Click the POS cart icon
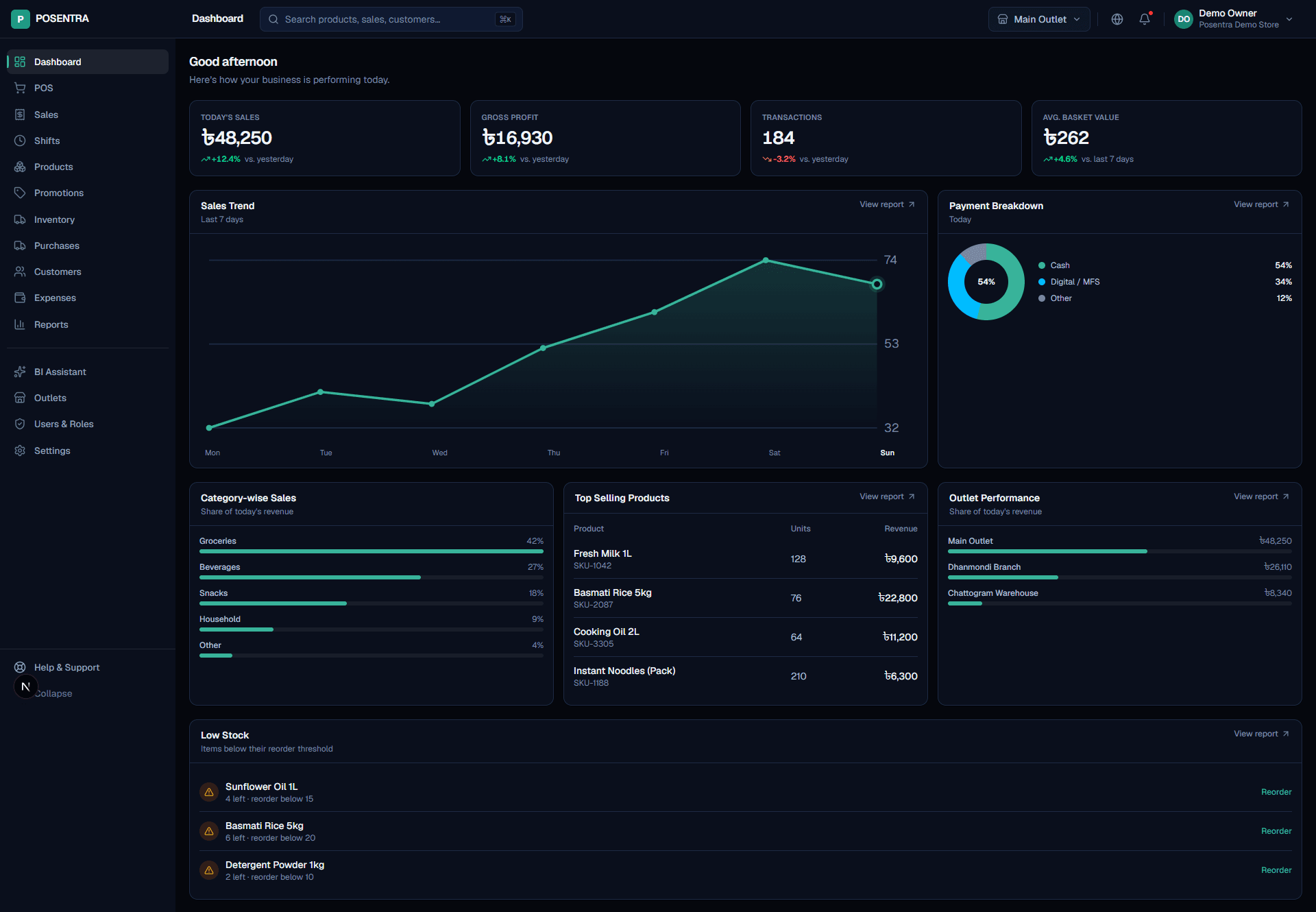Viewport: 1316px width, 912px height. [x=20, y=88]
